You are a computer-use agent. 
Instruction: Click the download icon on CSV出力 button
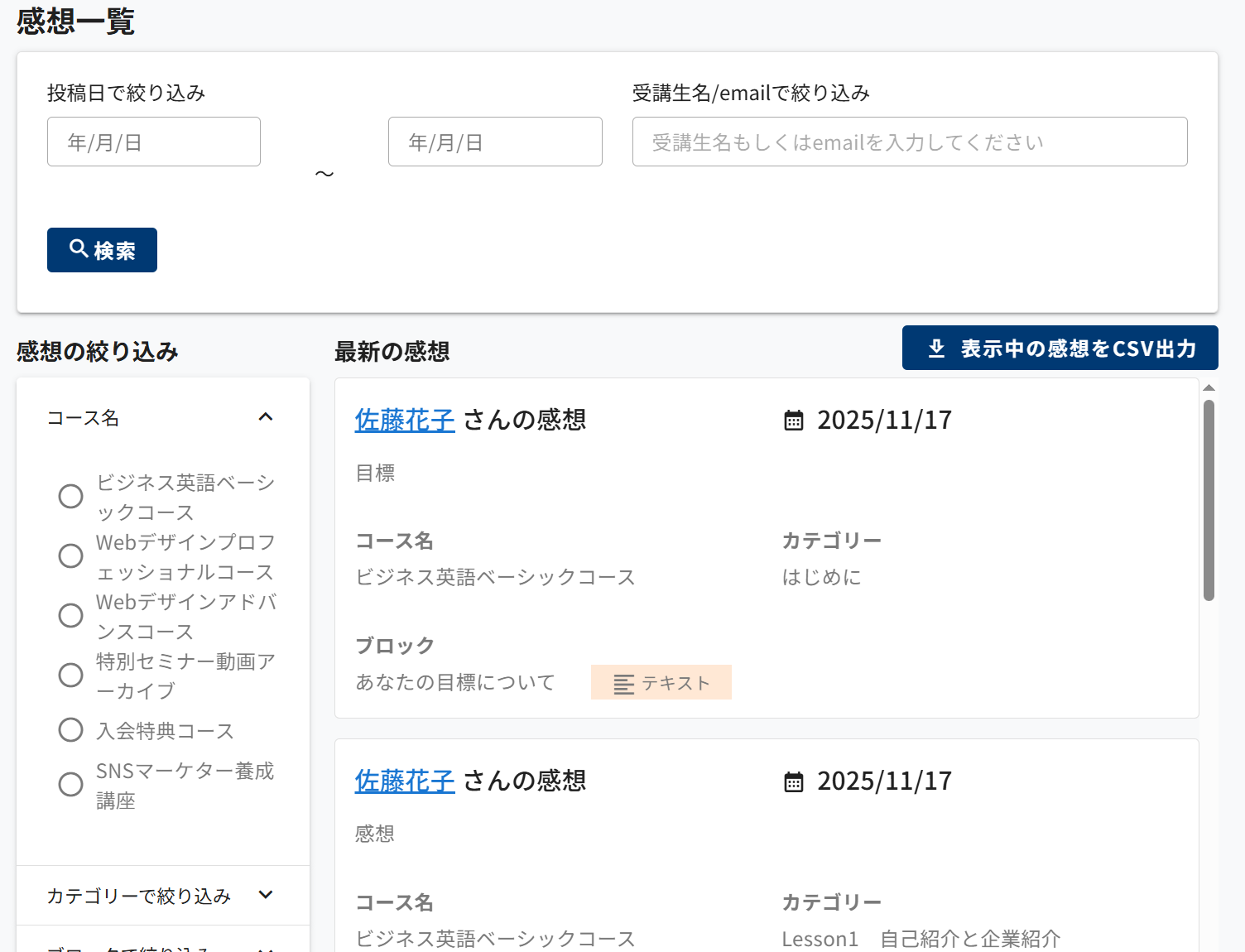point(936,348)
